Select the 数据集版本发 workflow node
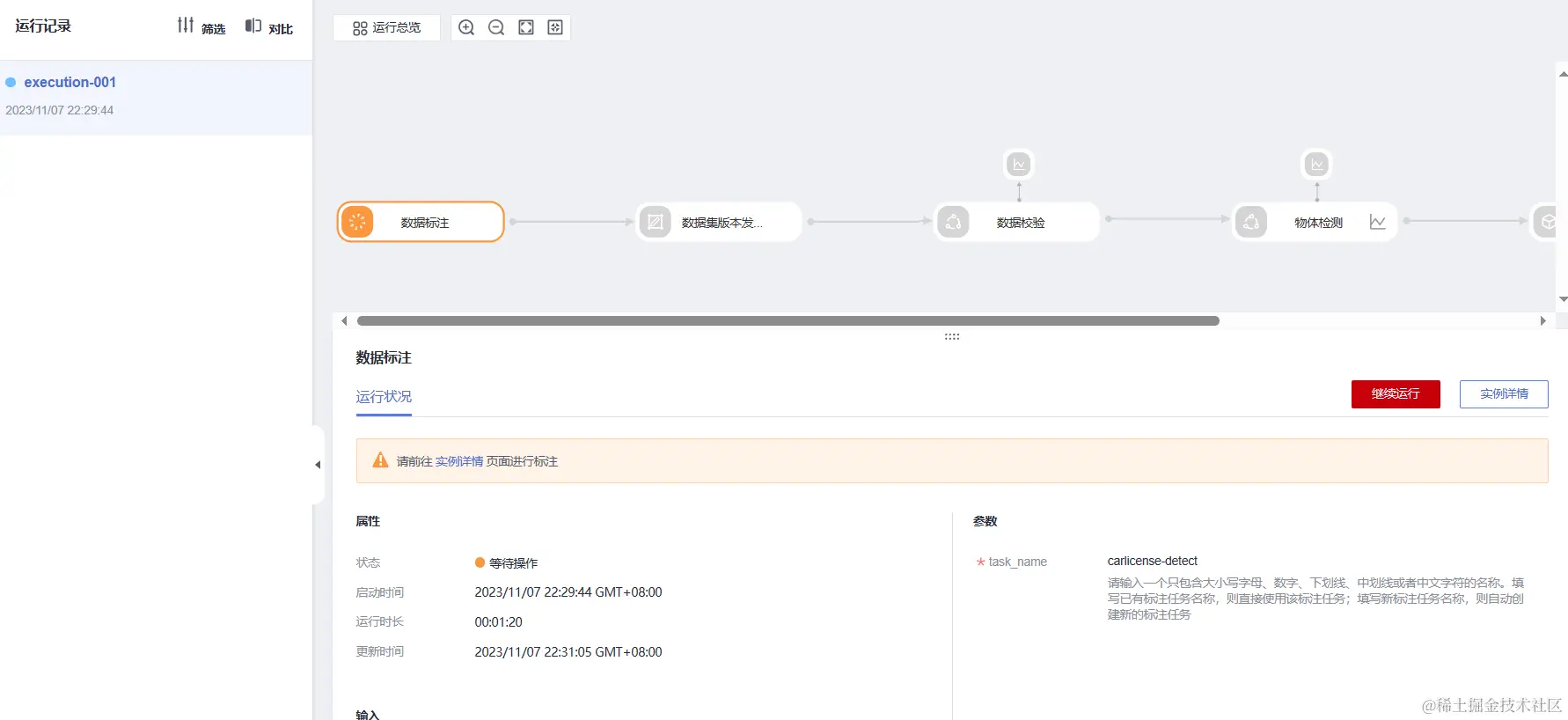Image resolution: width=1568 pixels, height=720 pixels. 719,222
